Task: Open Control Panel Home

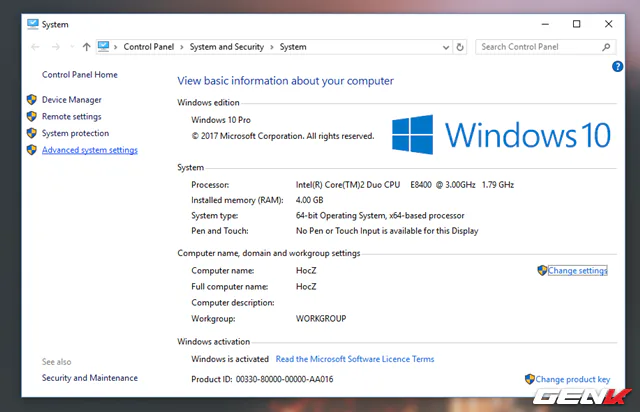Action: coord(80,75)
